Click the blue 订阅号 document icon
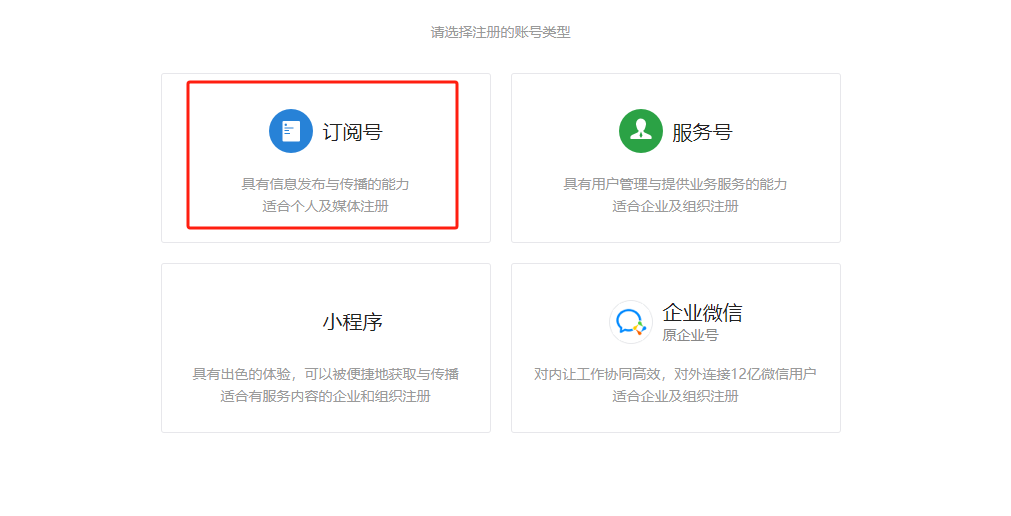1011x516 pixels. pyautogui.click(x=291, y=131)
